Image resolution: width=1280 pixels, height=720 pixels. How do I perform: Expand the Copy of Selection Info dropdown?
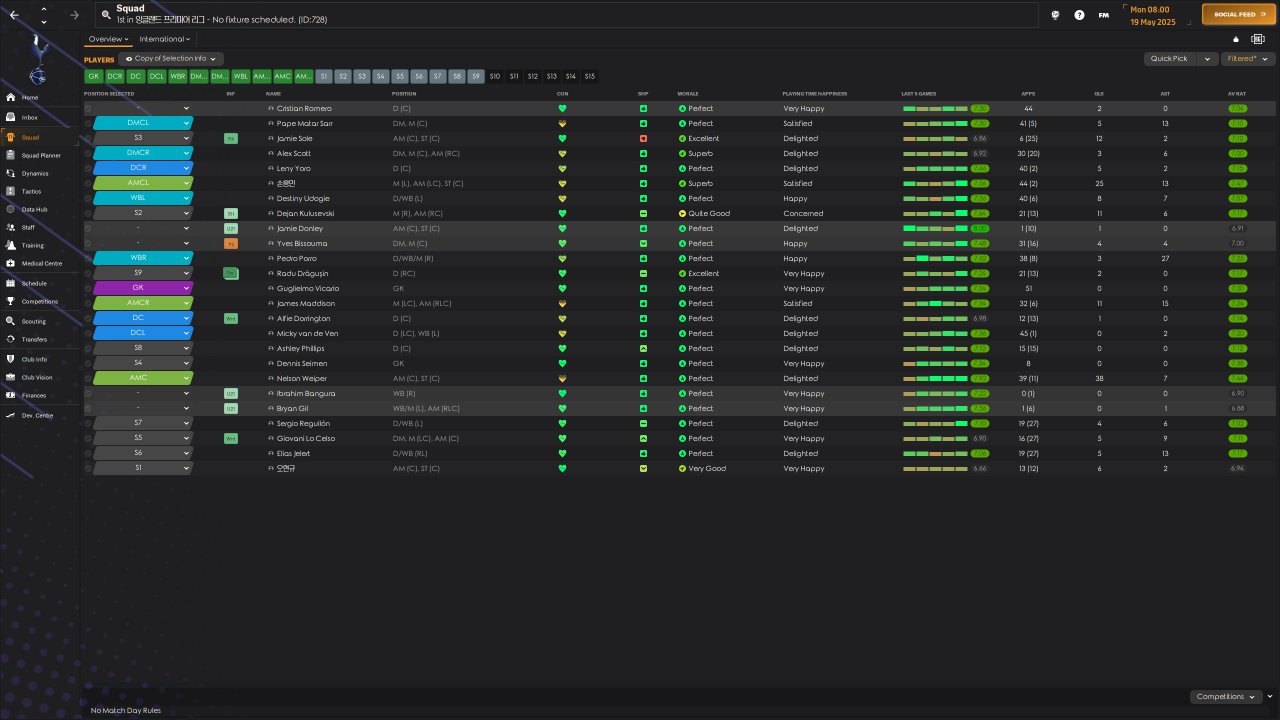(x=170, y=59)
